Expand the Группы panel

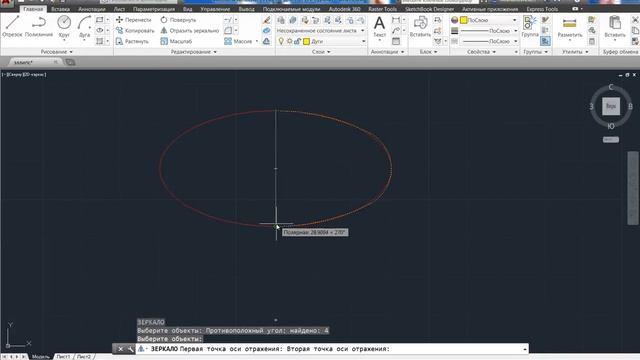536,52
